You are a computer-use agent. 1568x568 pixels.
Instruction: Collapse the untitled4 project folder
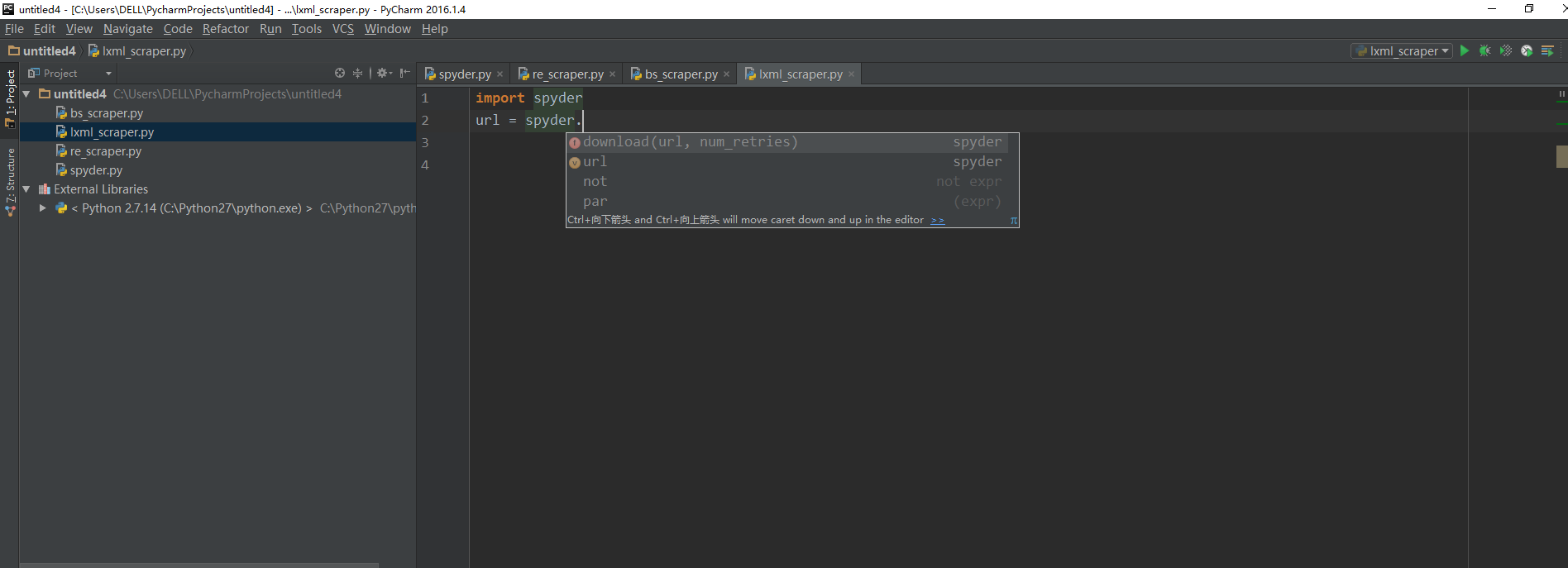26,94
